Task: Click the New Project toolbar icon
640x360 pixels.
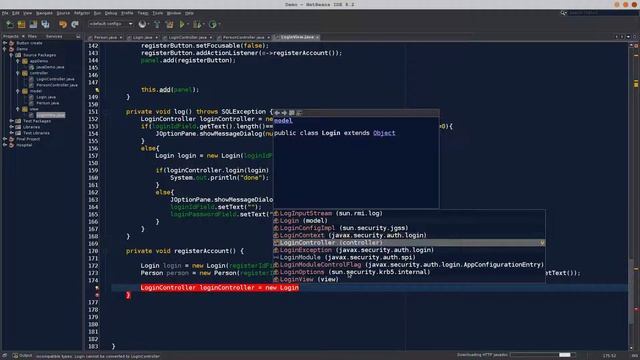Action: coord(21,24)
